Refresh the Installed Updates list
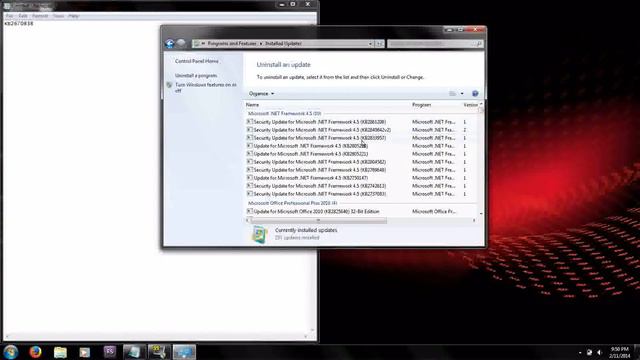This screenshot has width=640, height=360. [379, 44]
